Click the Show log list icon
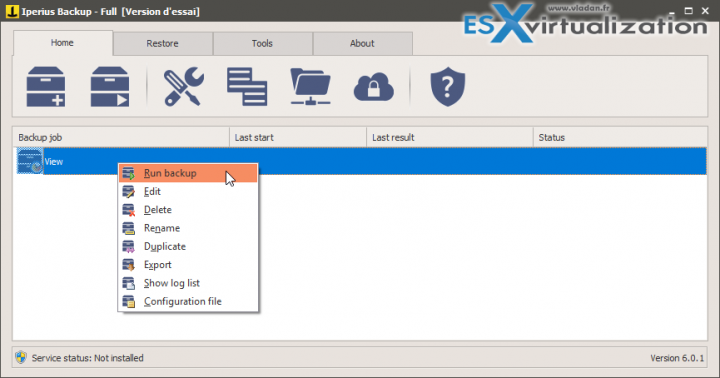The width and height of the screenshot is (720, 378). (129, 283)
